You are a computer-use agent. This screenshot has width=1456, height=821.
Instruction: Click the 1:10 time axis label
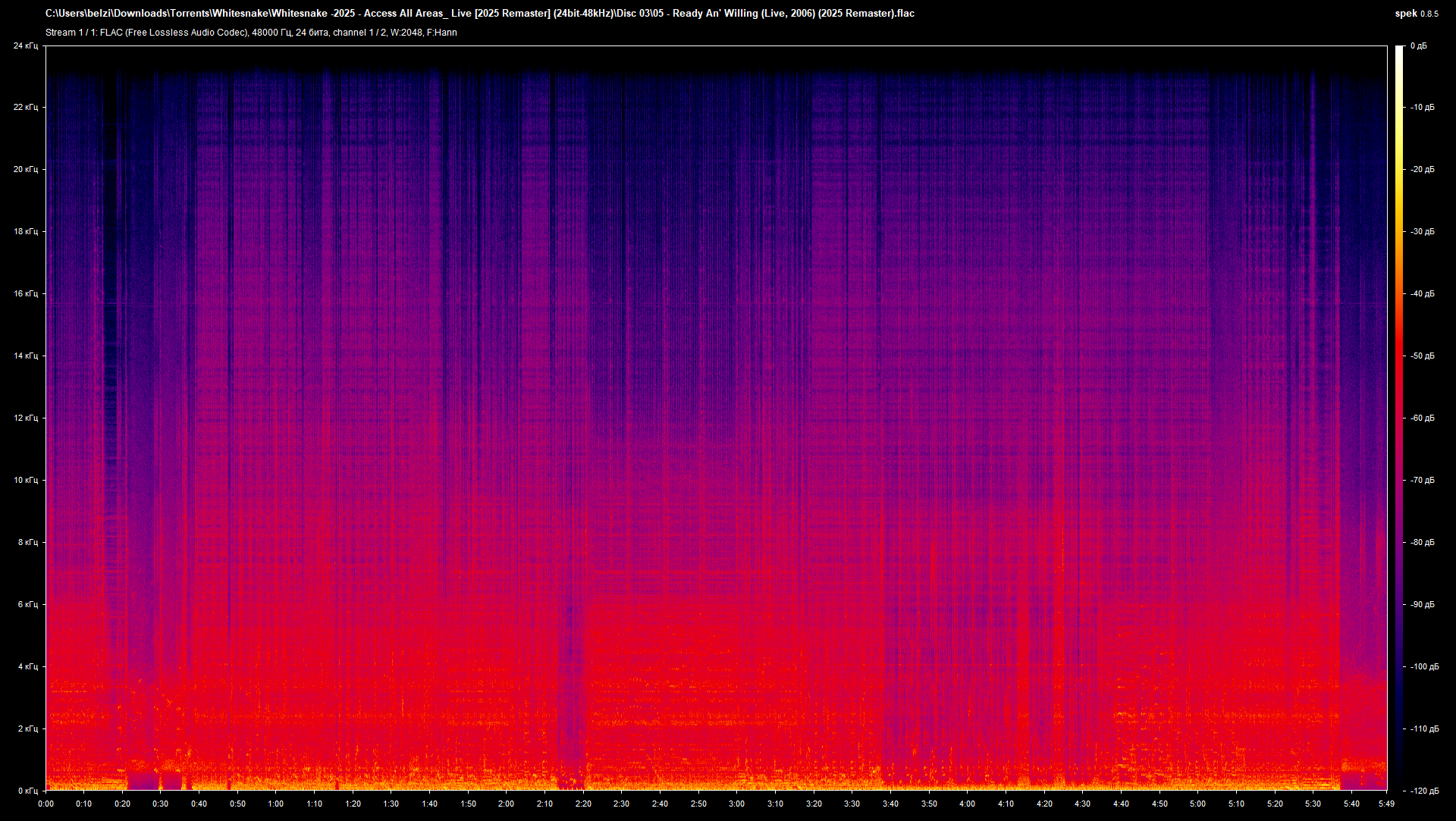314,804
